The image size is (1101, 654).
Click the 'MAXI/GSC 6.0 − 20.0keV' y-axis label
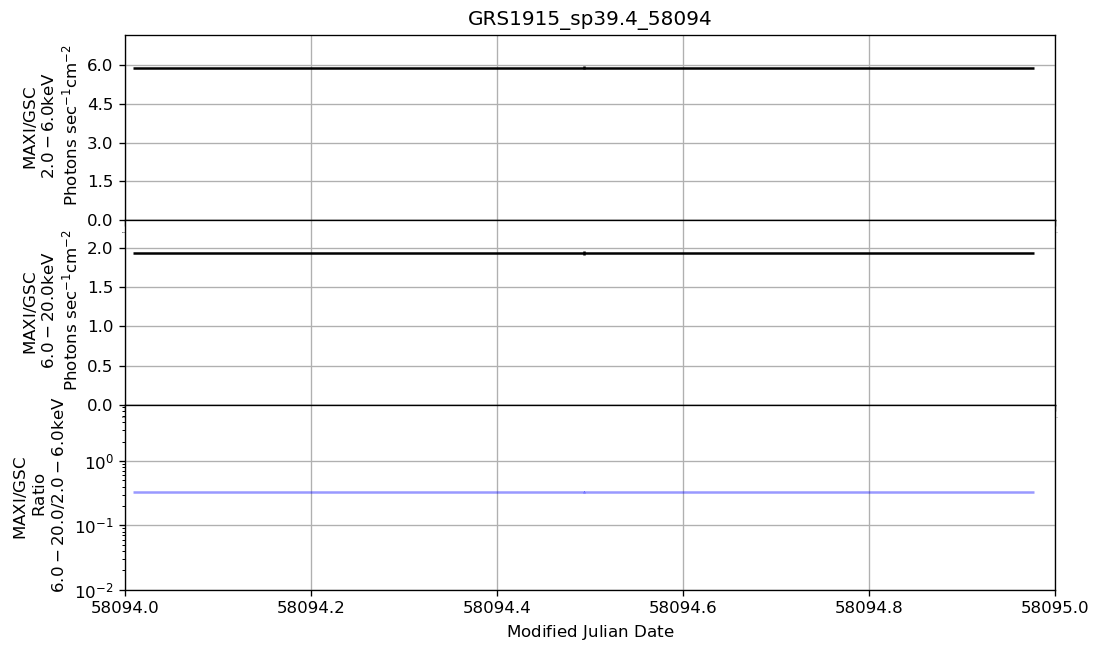pos(48,310)
